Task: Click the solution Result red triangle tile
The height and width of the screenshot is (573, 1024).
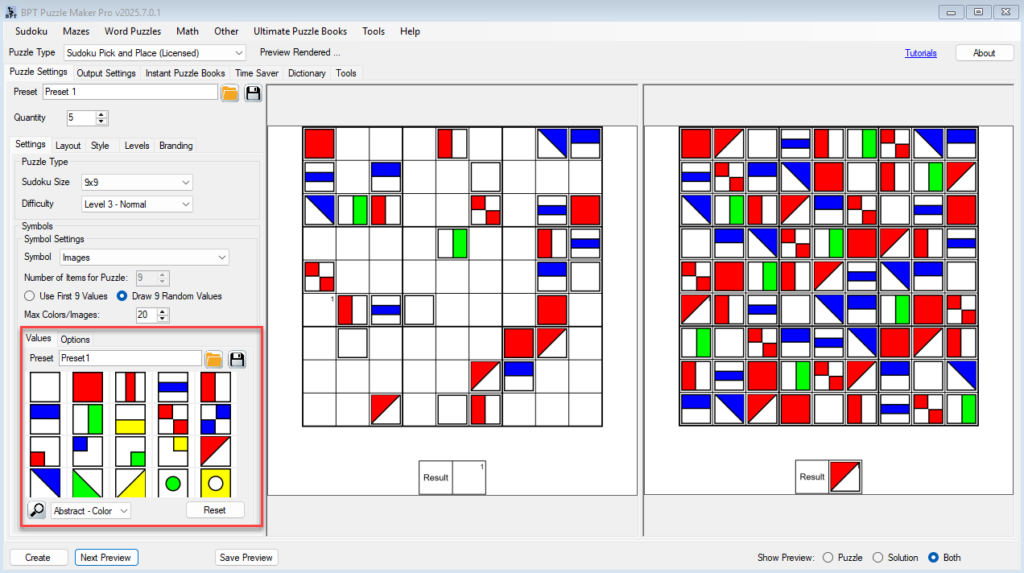Action: coord(845,477)
